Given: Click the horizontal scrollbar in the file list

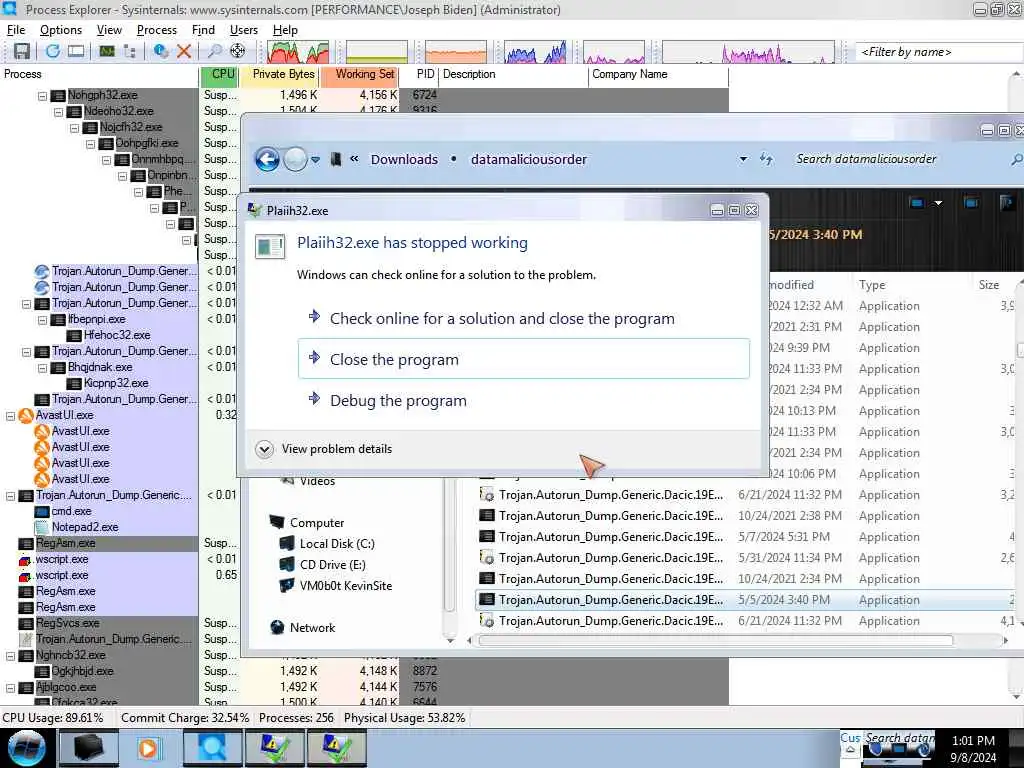Looking at the screenshot, I should tap(715, 641).
